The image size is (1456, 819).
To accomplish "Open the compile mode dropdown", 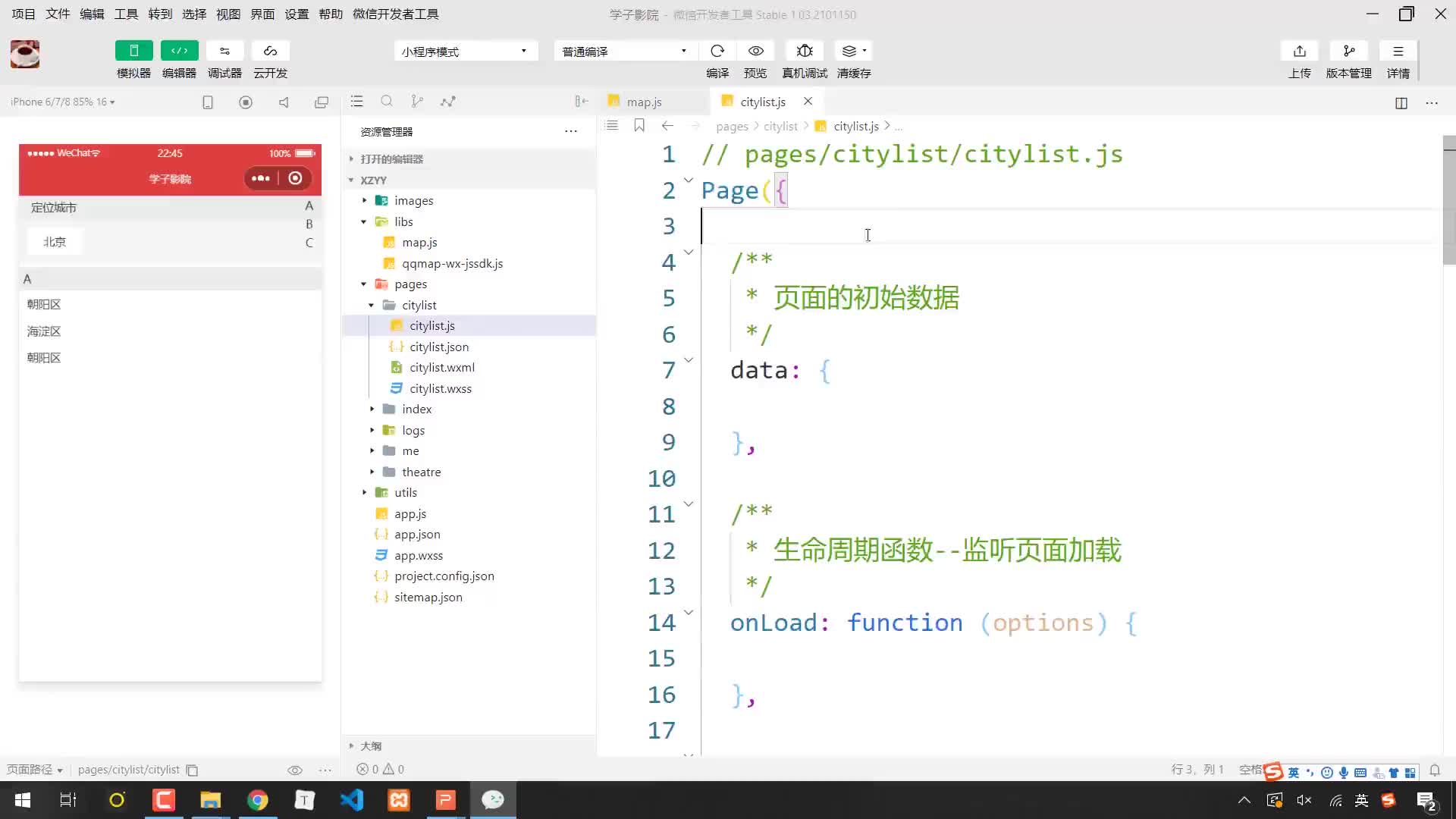I will [621, 51].
